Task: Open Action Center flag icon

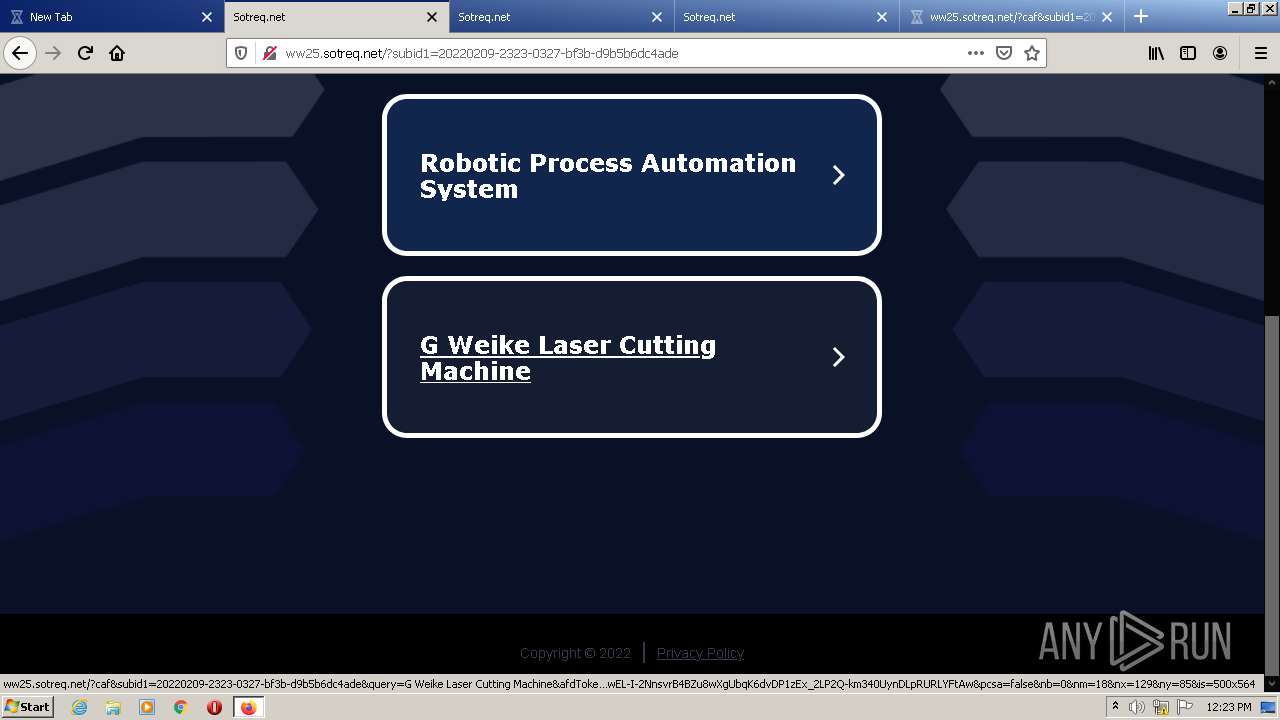Action: (1185, 707)
